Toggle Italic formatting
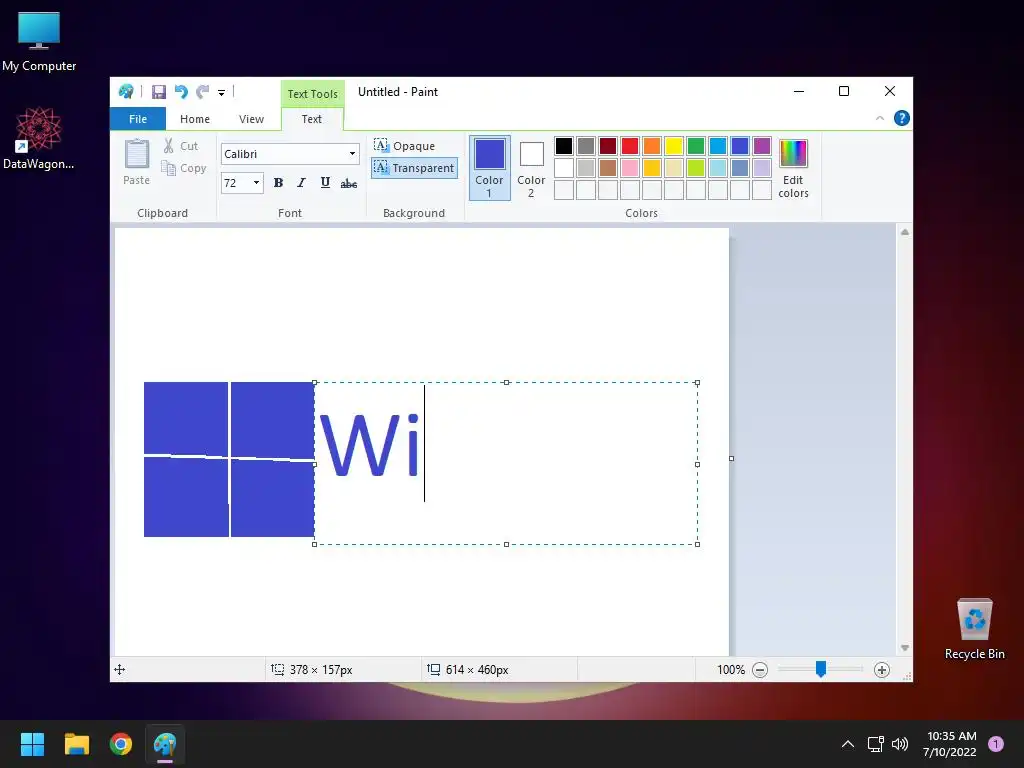The image size is (1024, 768). pyautogui.click(x=301, y=183)
